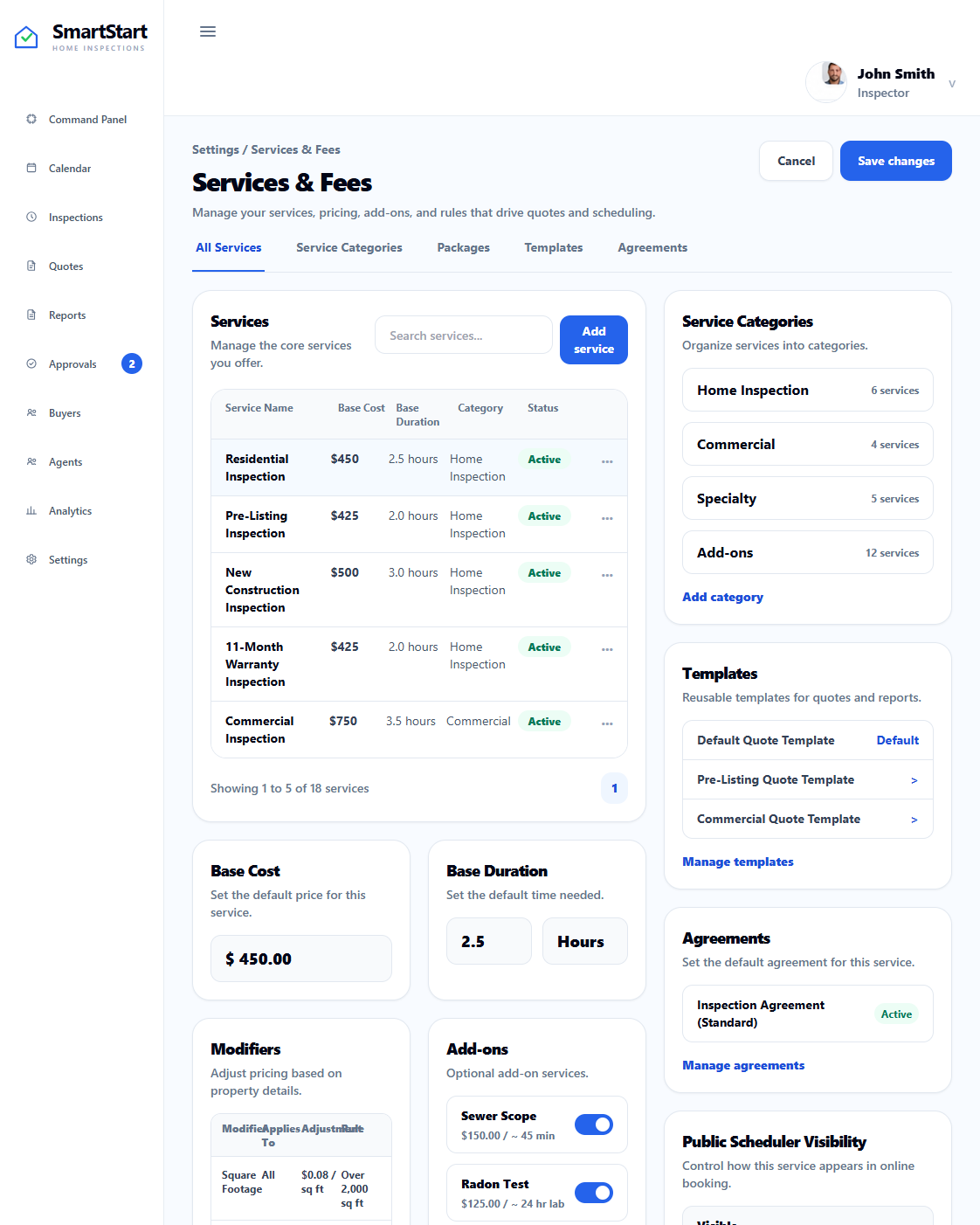Click the base cost $ 450.00 field
The width and height of the screenshot is (980, 1225).
point(301,959)
